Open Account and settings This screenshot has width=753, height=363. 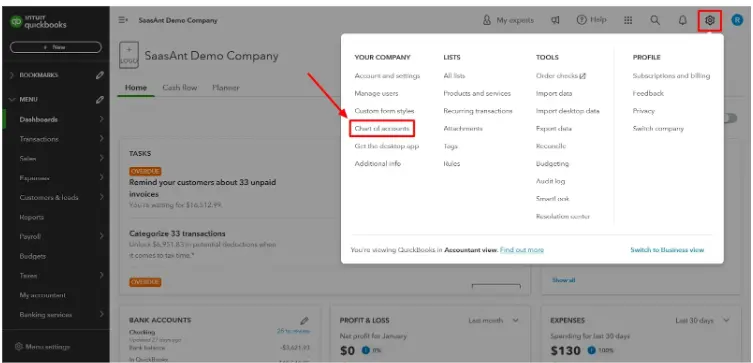(387, 76)
